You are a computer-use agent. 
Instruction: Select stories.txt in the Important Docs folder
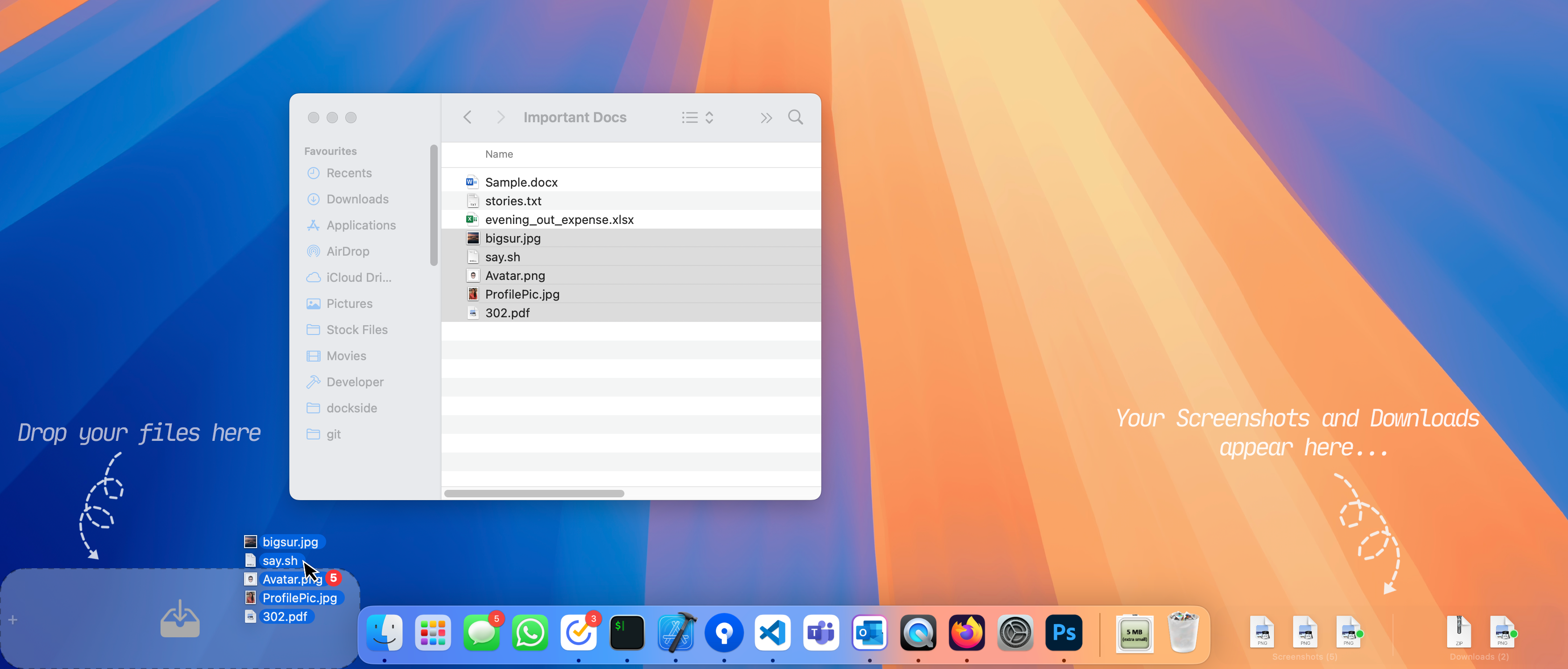click(x=513, y=200)
